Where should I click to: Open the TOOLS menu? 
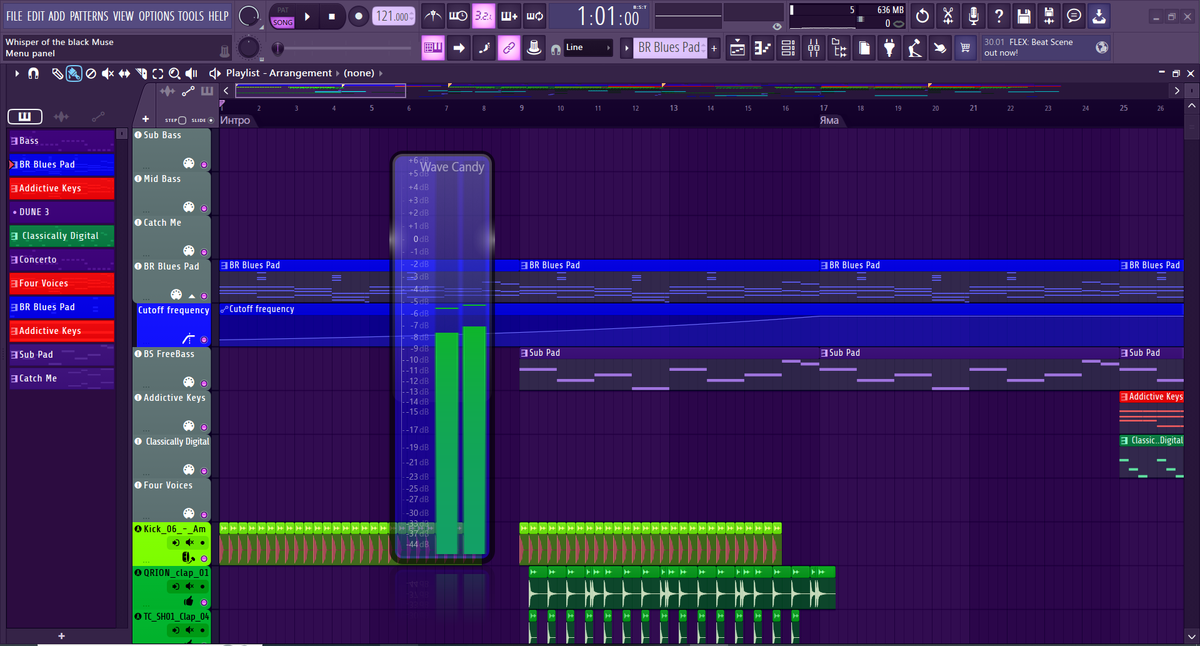pos(190,16)
